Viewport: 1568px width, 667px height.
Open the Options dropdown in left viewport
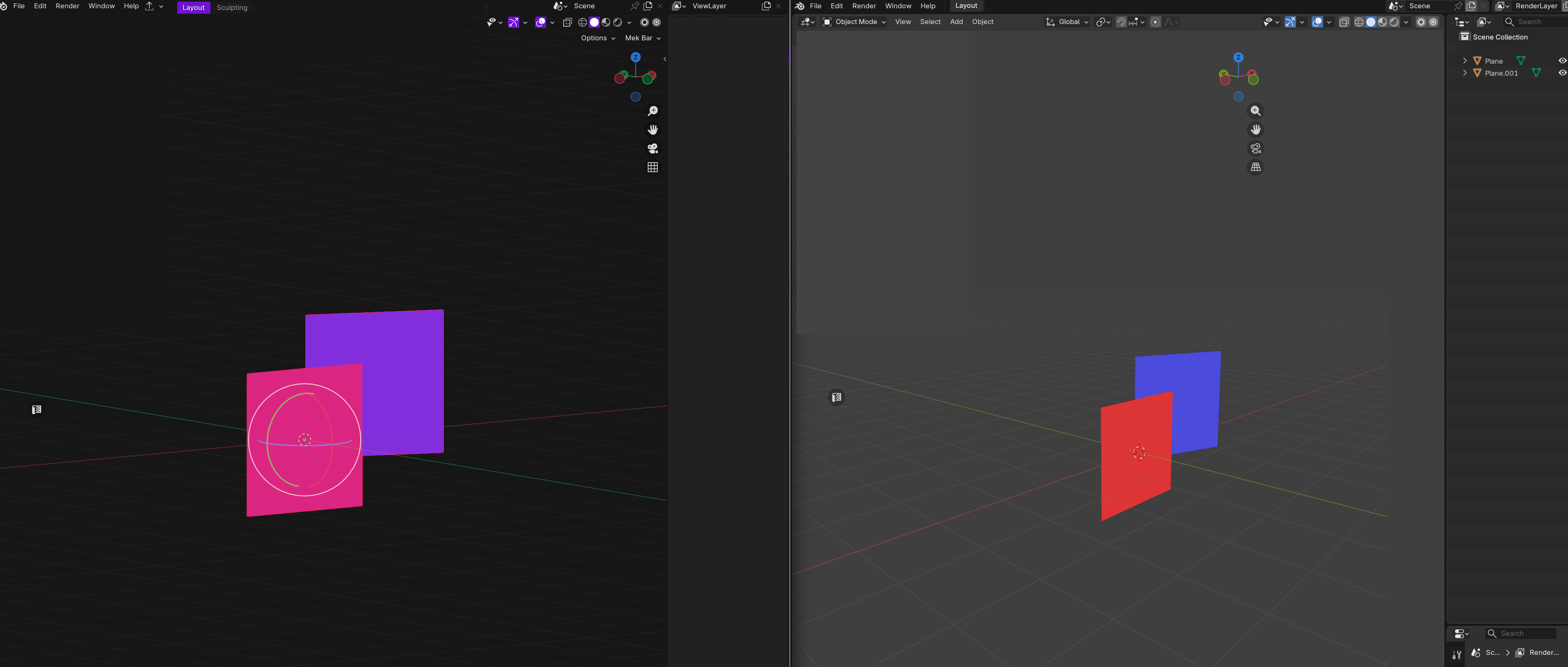(x=598, y=38)
